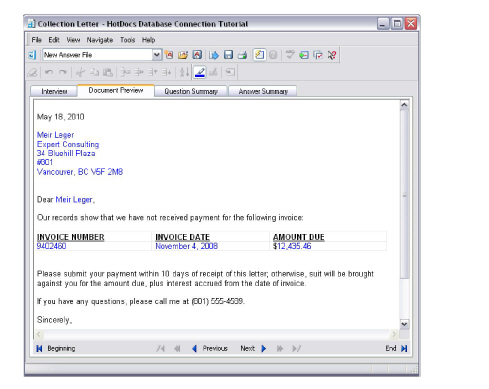Click the horizontal scrollbar left arrow
Image resolution: width=489 pixels, height=389 pixels.
click(x=39, y=334)
